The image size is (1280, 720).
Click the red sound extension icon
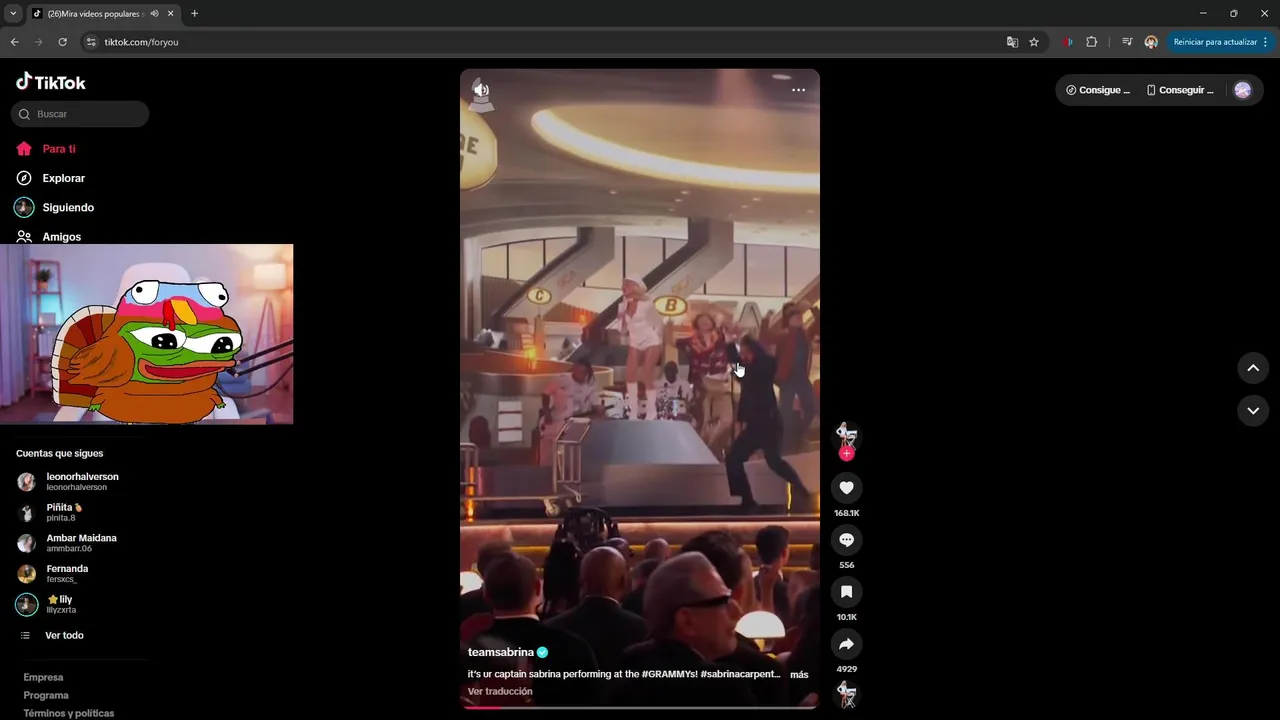[x=1067, y=42]
